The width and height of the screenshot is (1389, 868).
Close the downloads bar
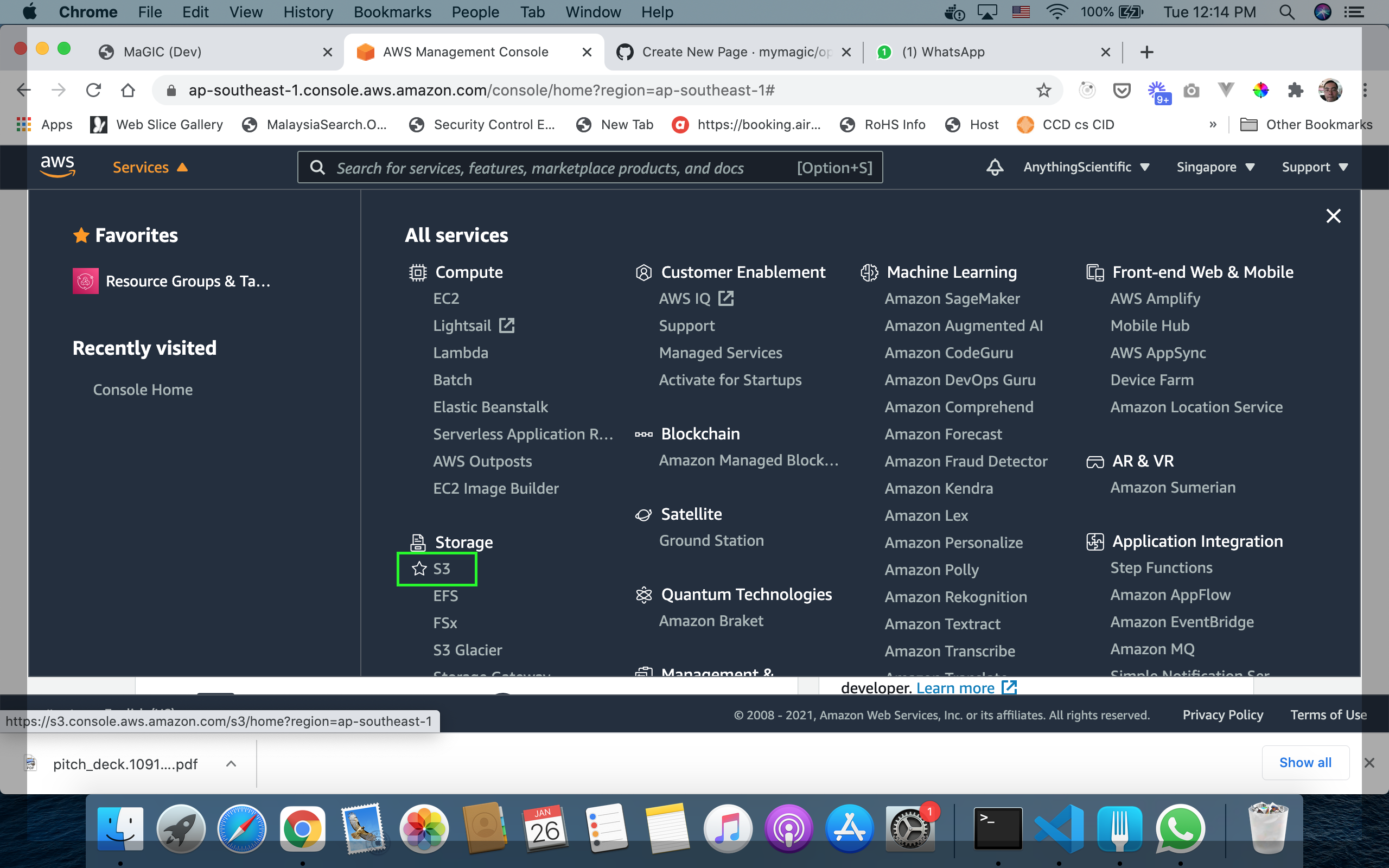(x=1369, y=763)
